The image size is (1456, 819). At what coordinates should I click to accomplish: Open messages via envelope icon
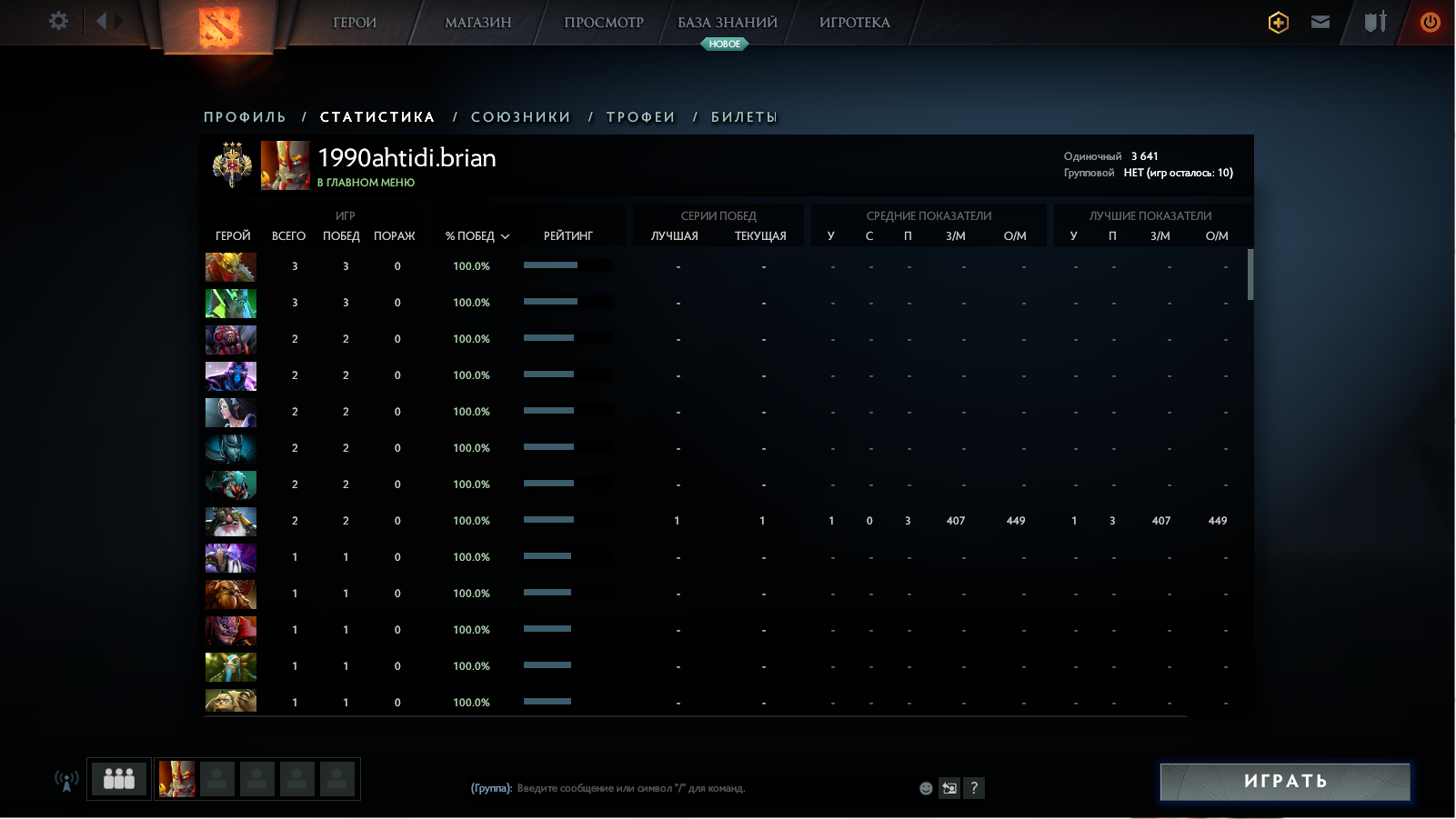(1320, 21)
